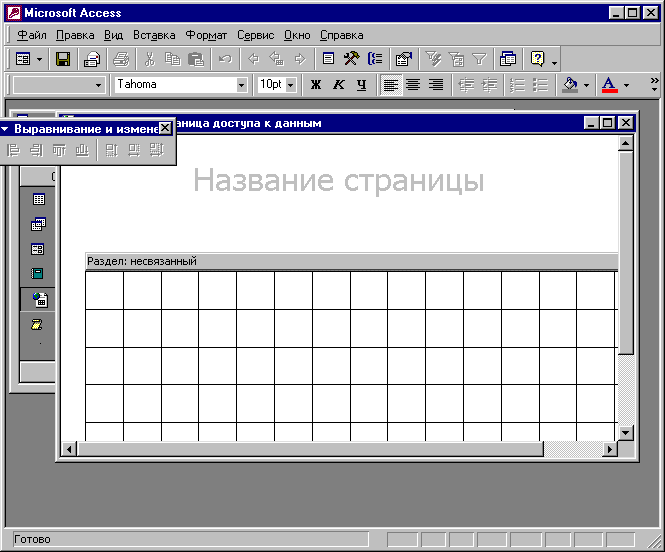Toggle numbered list
Viewport: 665px width, 552px height.
pos(517,85)
